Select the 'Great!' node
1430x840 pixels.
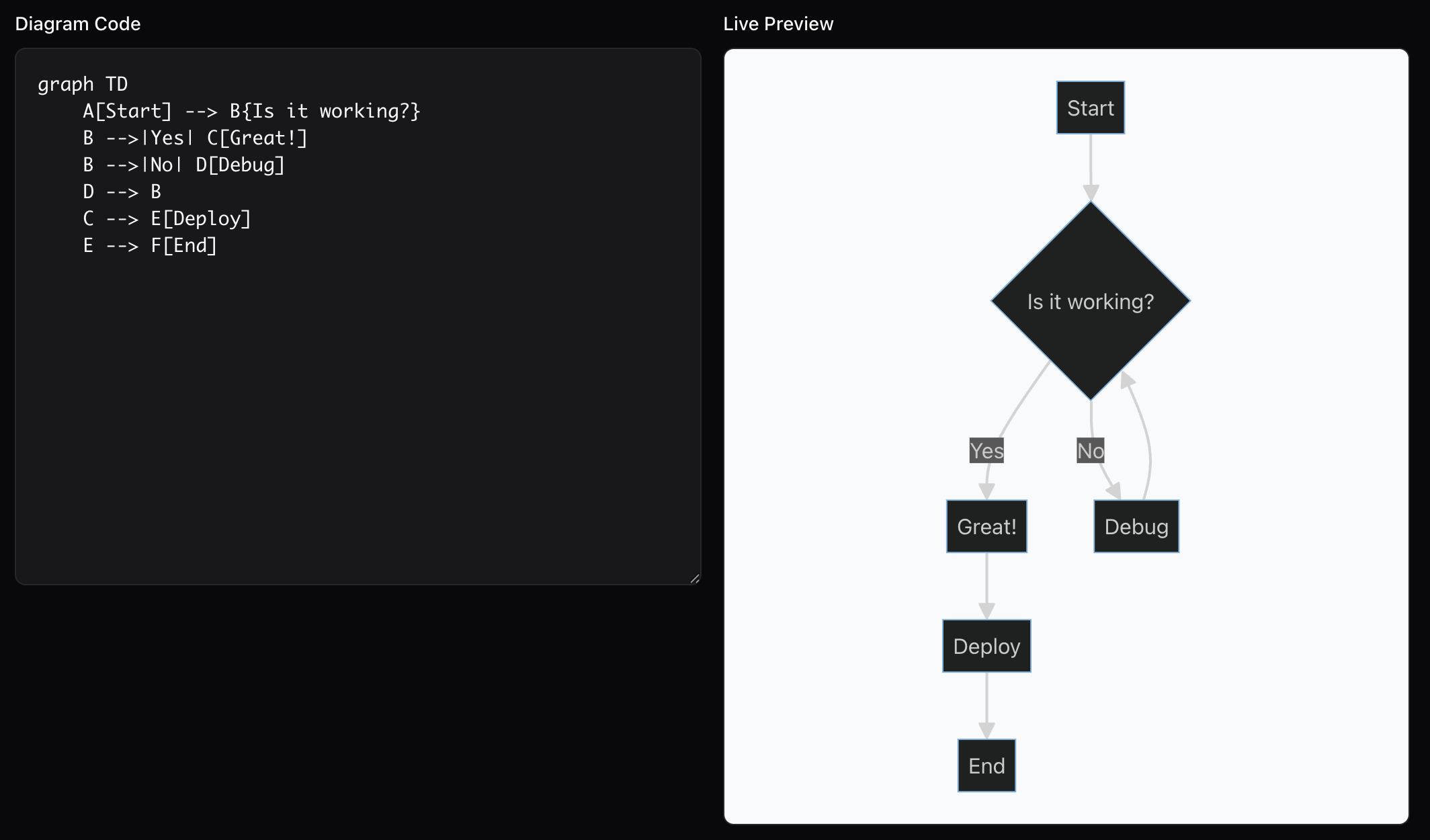tap(986, 526)
